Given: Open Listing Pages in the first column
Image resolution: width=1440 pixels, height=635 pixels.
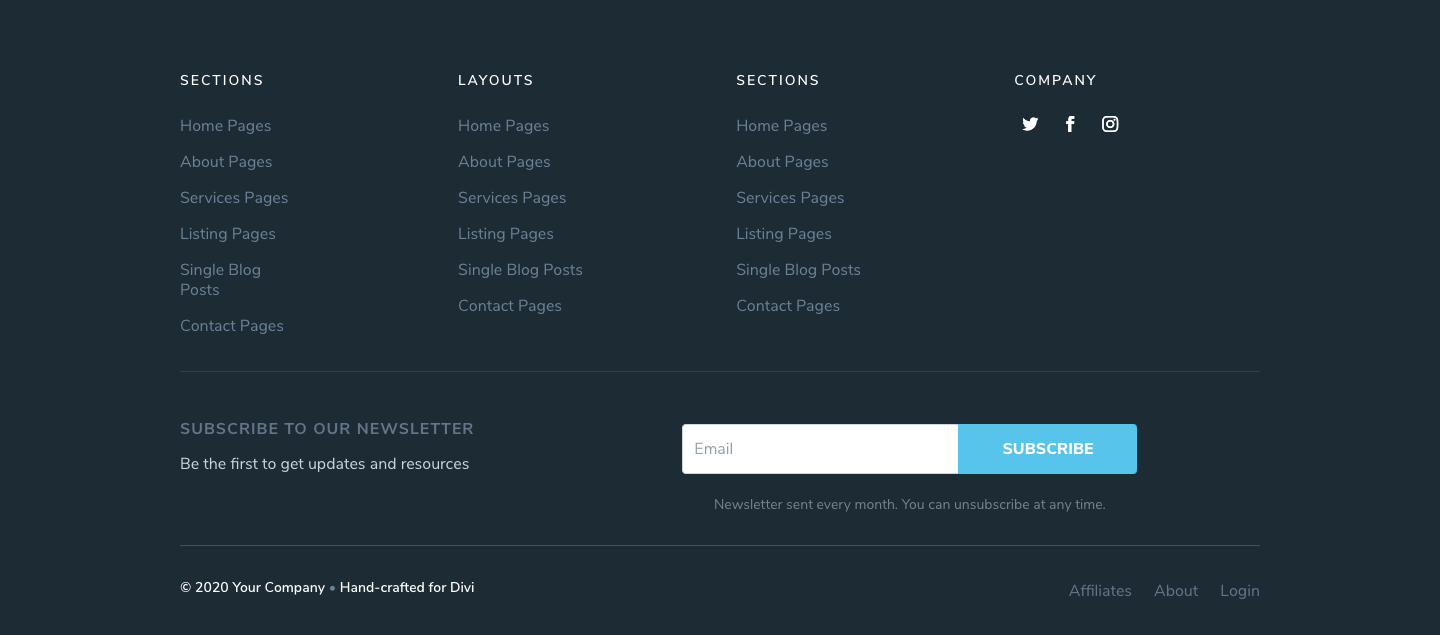Looking at the screenshot, I should pos(228,233).
